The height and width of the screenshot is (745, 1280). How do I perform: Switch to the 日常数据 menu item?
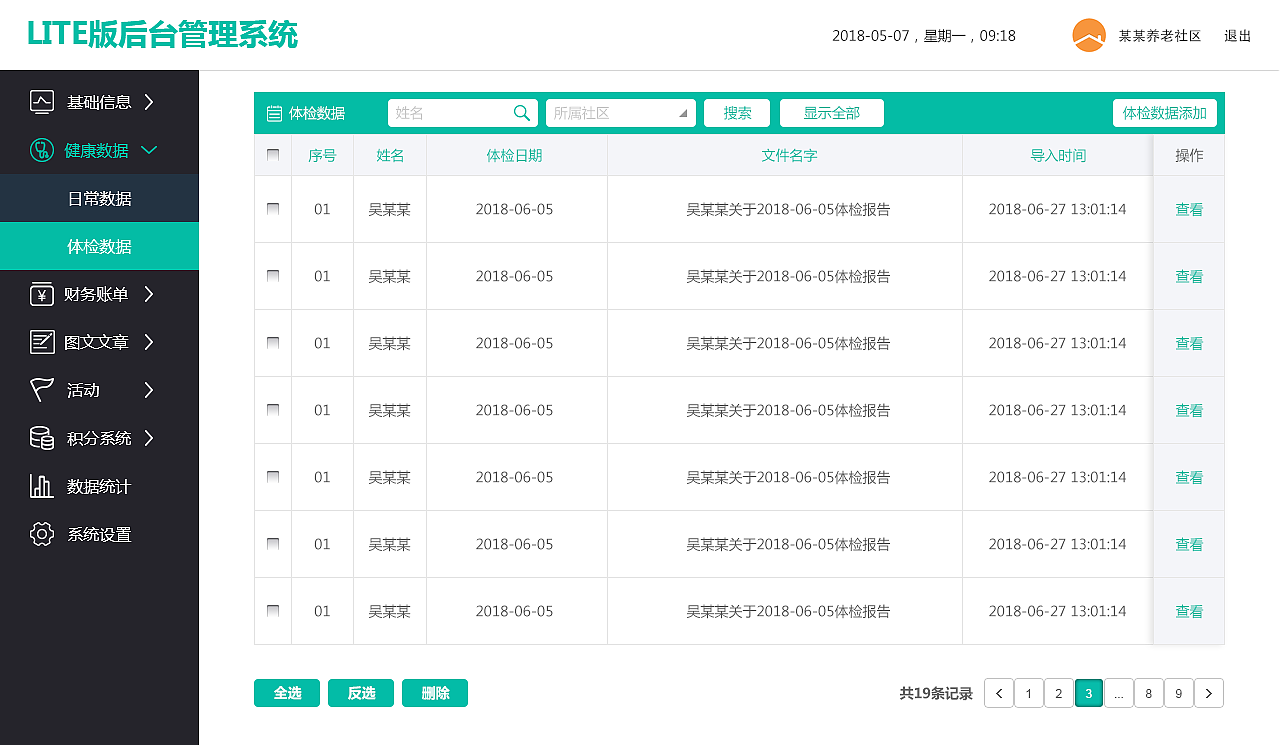point(99,198)
